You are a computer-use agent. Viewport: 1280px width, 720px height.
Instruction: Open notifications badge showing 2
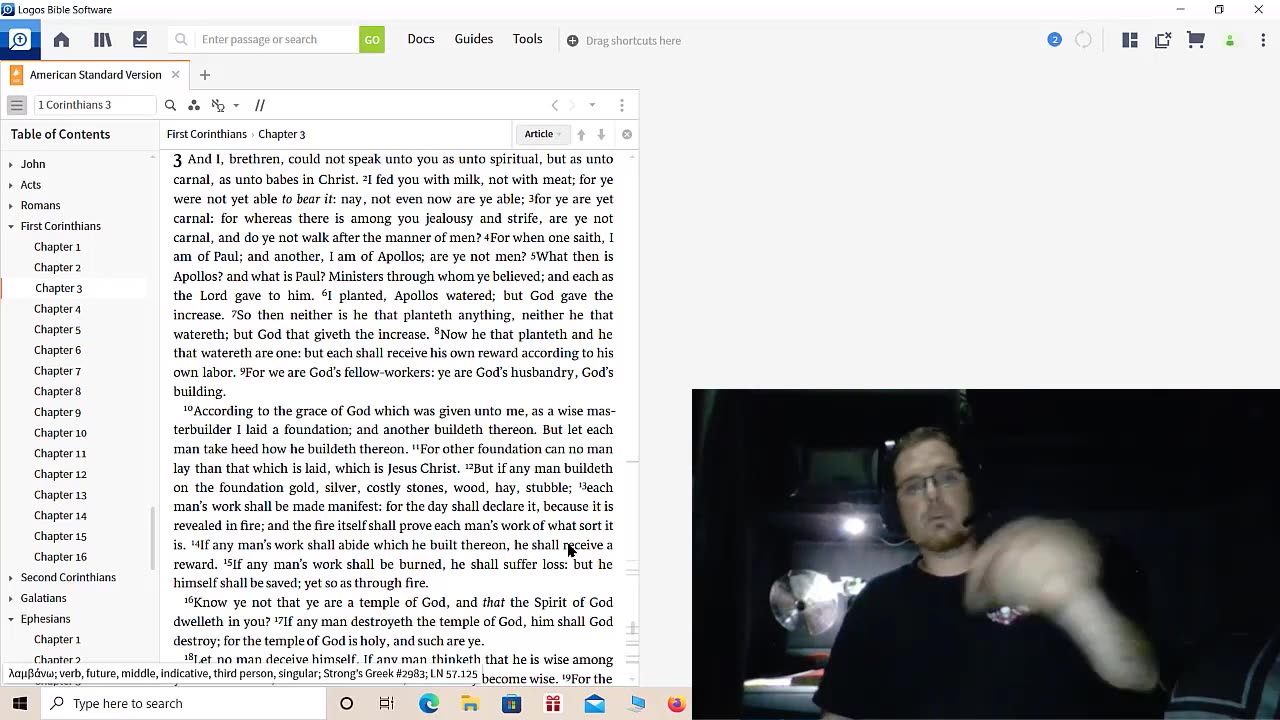1054,40
